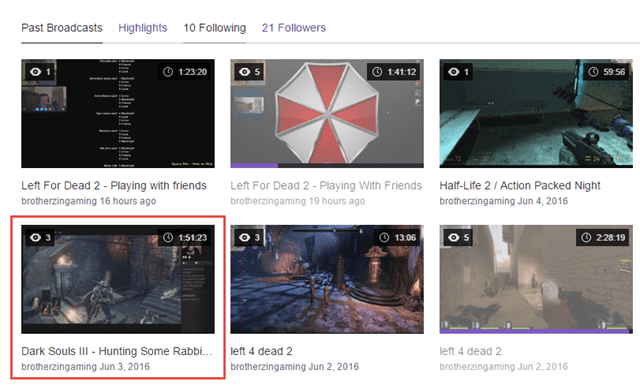Click purple watch progress bar on Umbrella video
Screen dimensions: 640x385
pos(254,165)
